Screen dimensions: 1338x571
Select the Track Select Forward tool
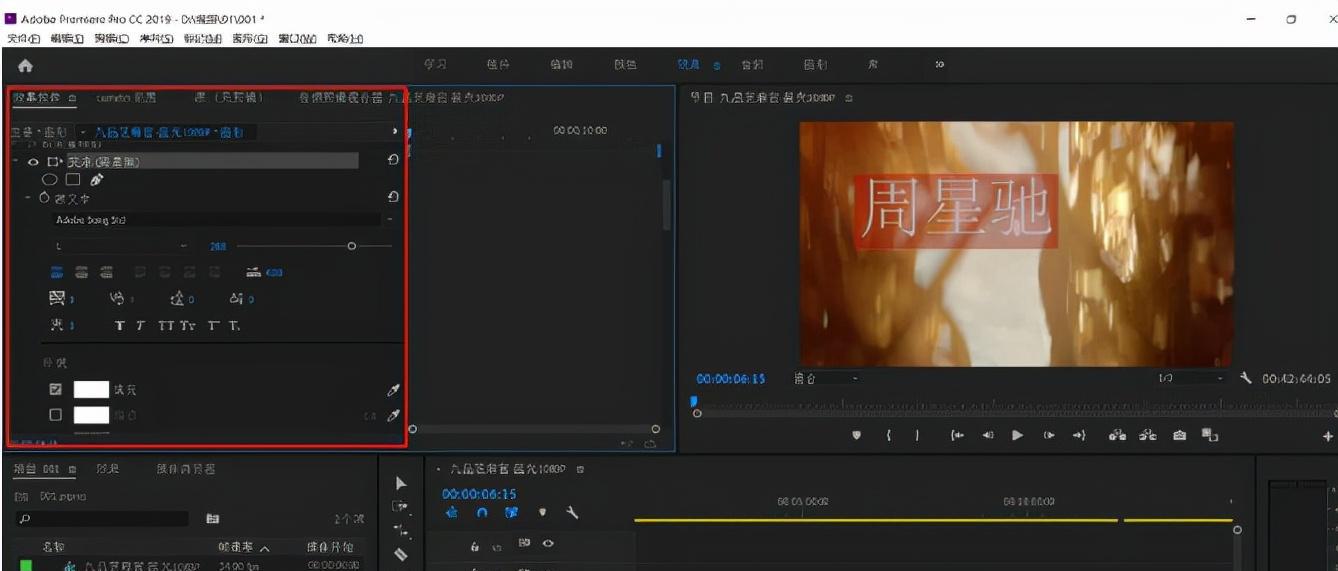point(401,506)
